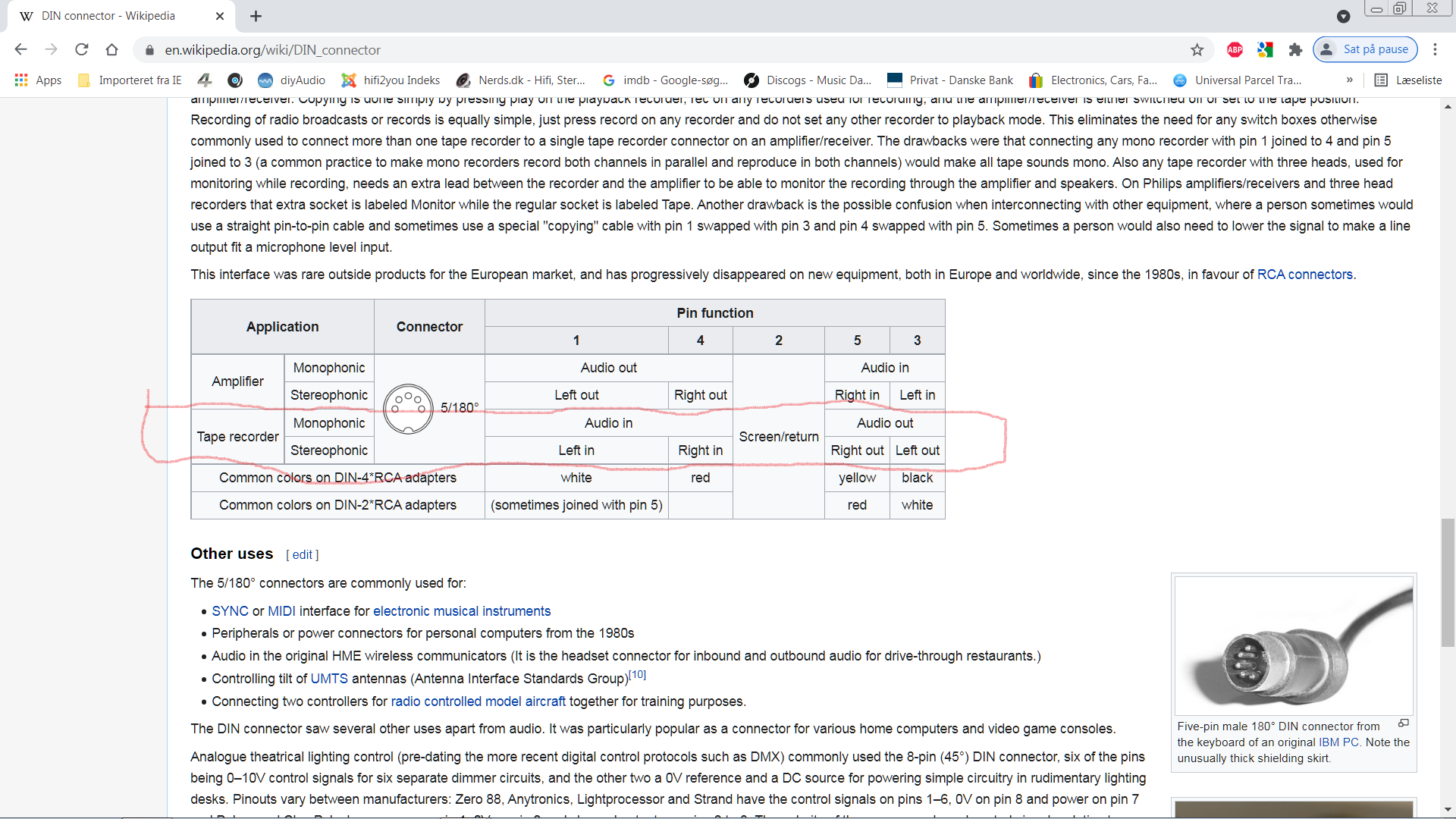Open the ABP adblock extension icon
The image size is (1456, 819).
(x=1235, y=50)
